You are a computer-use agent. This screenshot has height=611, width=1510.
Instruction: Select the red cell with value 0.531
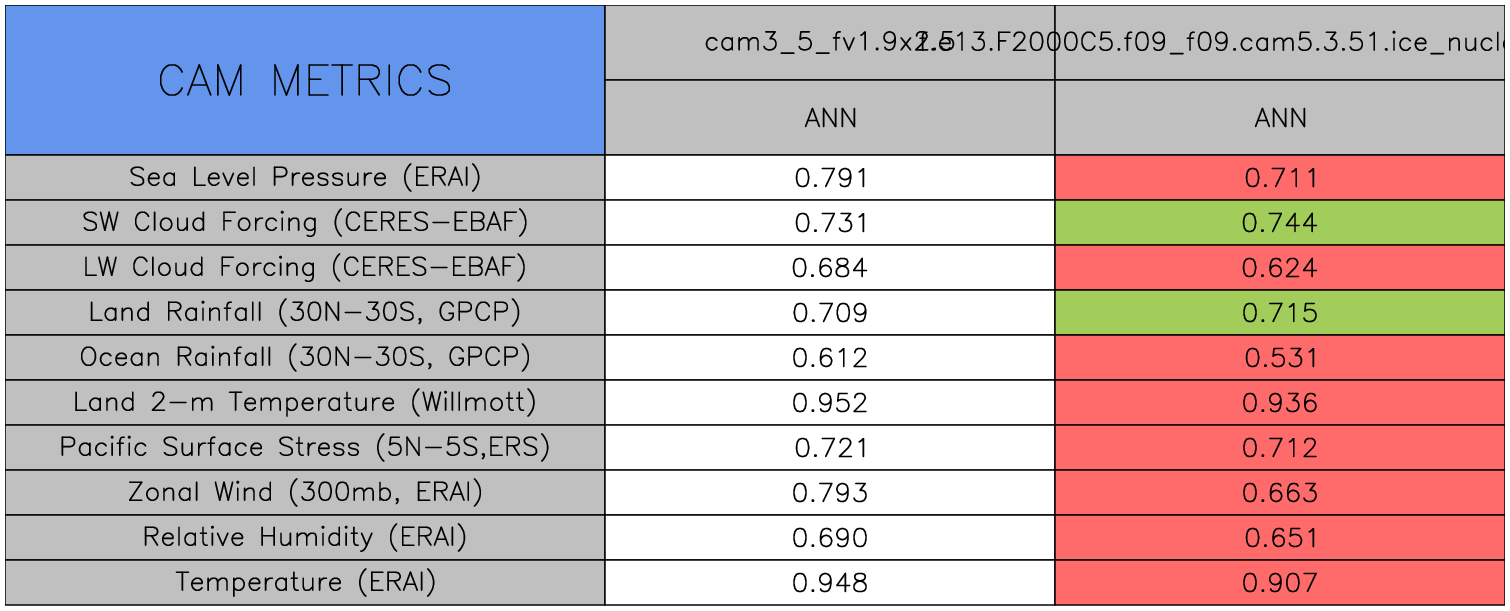1280,358
